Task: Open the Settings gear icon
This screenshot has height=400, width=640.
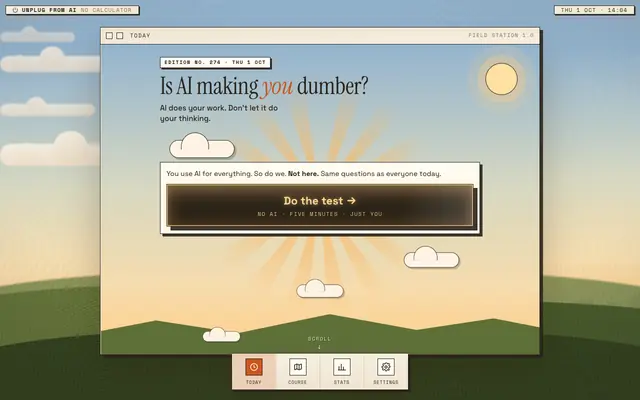Action: 386,367
